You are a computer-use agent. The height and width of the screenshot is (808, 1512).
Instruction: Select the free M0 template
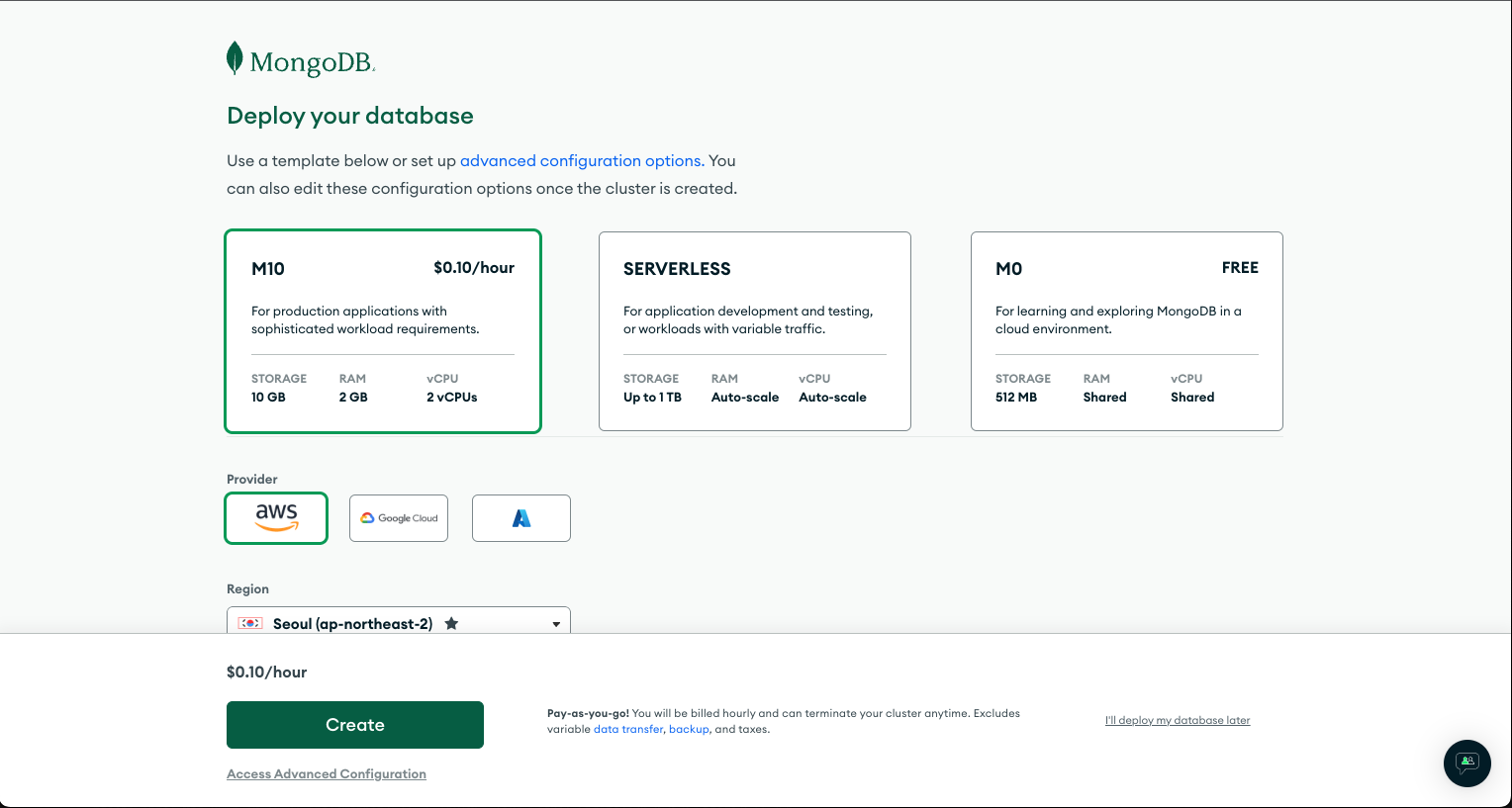1127,331
